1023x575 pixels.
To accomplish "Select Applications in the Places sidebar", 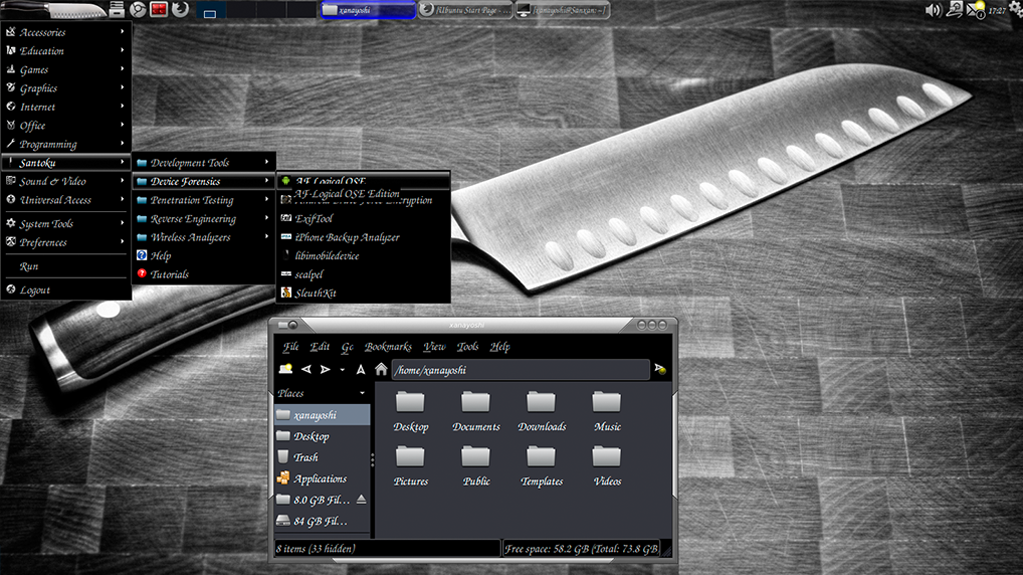I will pos(322,478).
